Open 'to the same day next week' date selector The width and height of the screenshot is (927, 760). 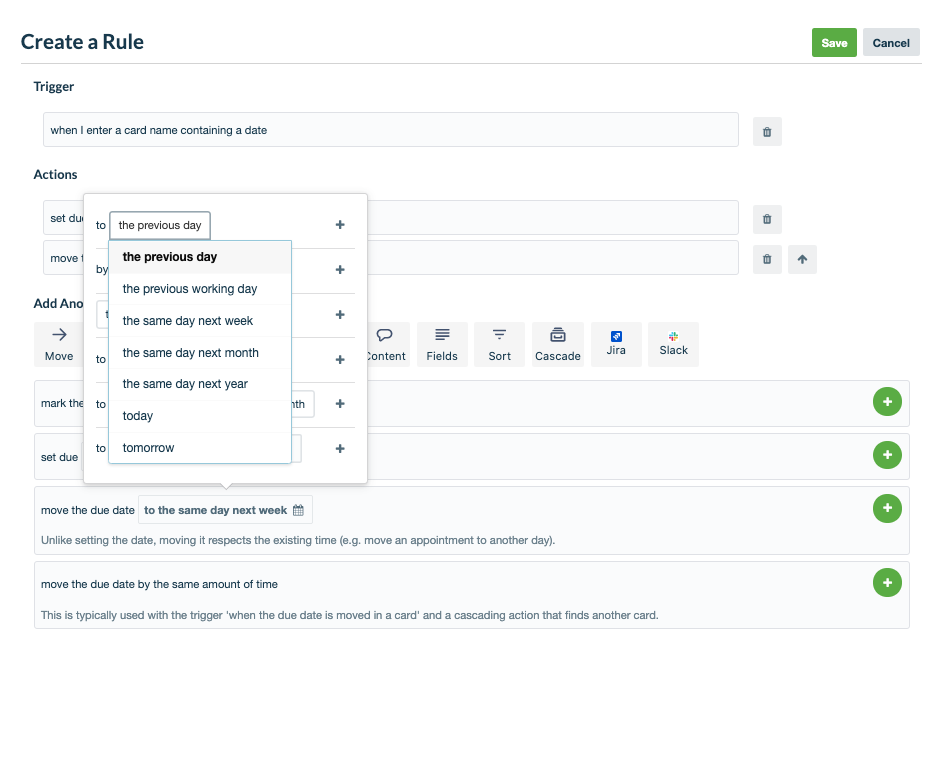(x=225, y=510)
